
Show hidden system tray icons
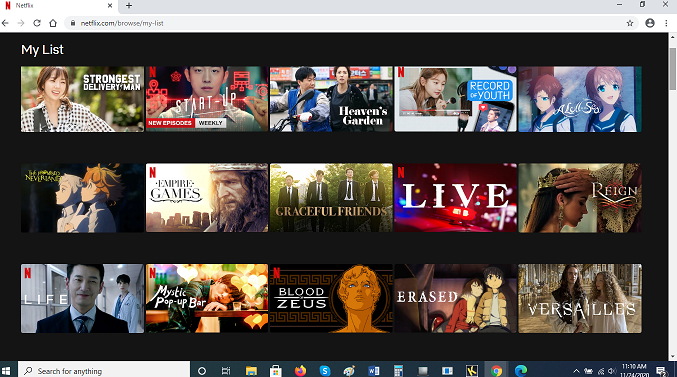(576, 371)
